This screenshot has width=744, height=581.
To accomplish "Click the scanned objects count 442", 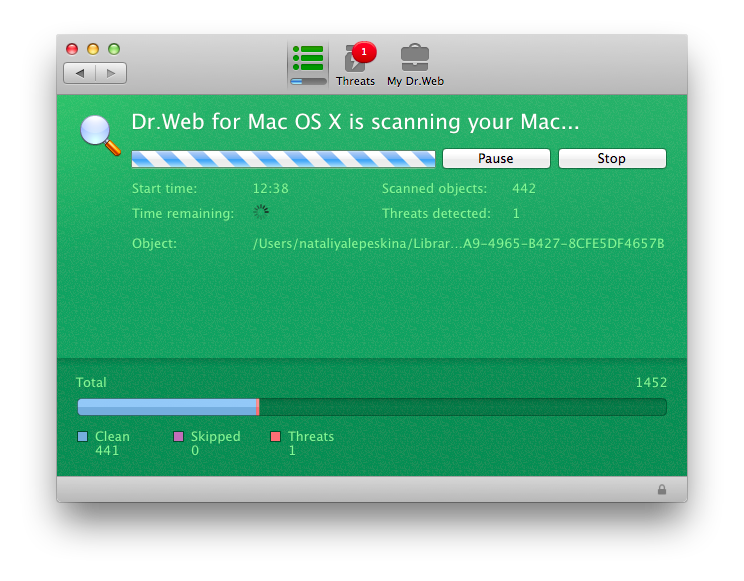I will (524, 188).
